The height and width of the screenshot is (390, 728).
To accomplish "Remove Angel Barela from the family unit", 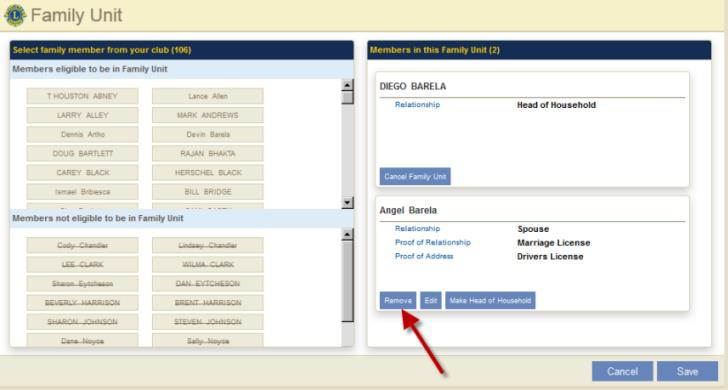I will 398,300.
